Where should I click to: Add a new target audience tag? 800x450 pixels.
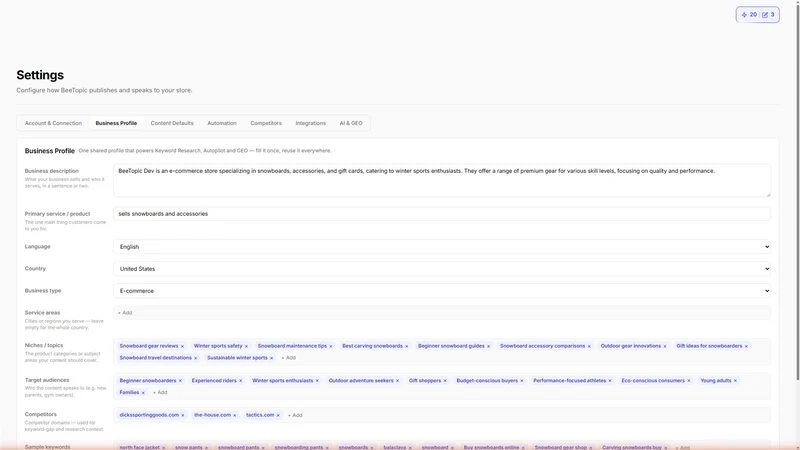[x=160, y=393]
